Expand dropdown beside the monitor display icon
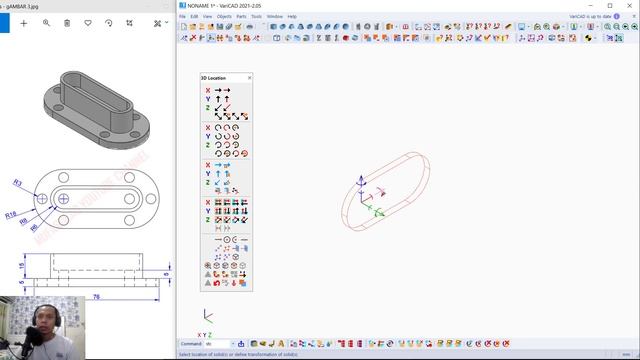 click(529, 27)
